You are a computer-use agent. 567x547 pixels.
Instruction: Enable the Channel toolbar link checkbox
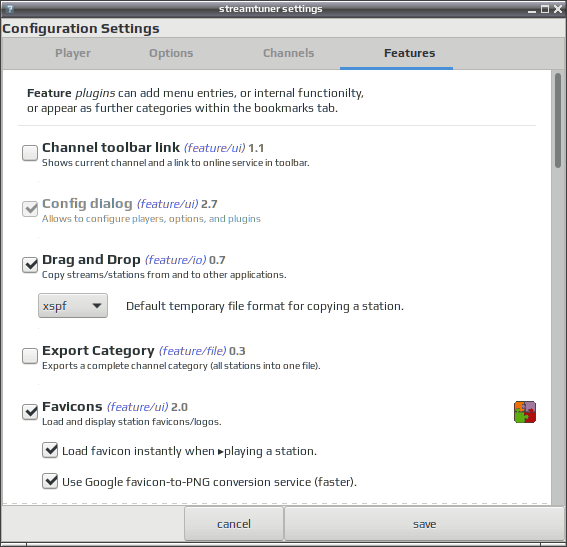[x=30, y=153]
